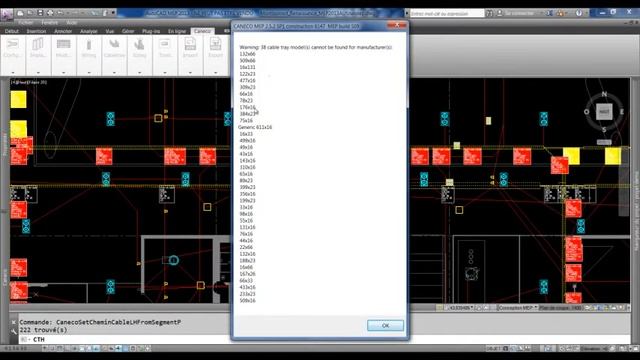
Task: Switch to the En ligne ribbon tab
Action: [x=177, y=31]
